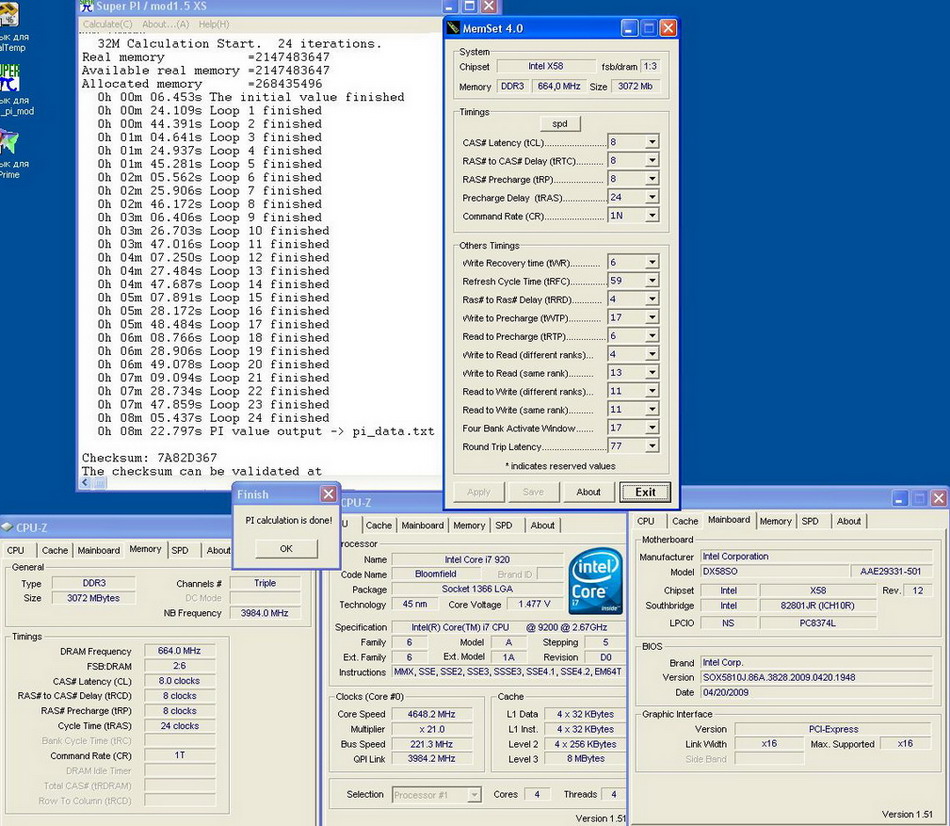Click the BIOS date 04/20/2009 field
This screenshot has height=826, width=950.
click(816, 692)
